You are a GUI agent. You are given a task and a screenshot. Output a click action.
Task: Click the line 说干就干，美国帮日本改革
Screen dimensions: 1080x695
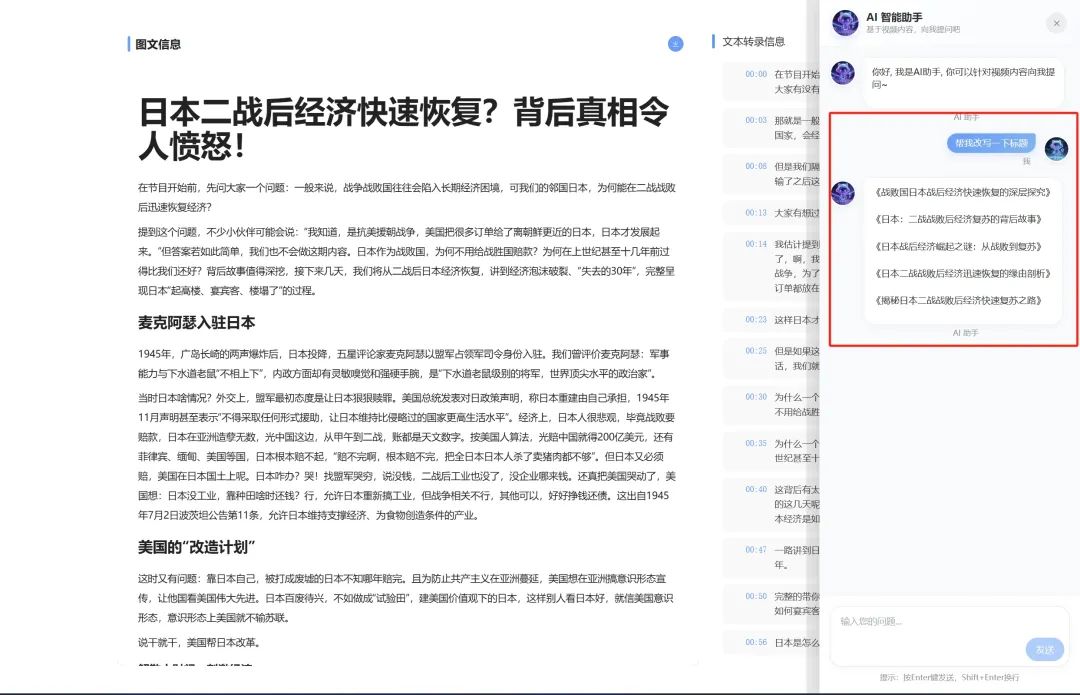pyautogui.click(x=200, y=643)
